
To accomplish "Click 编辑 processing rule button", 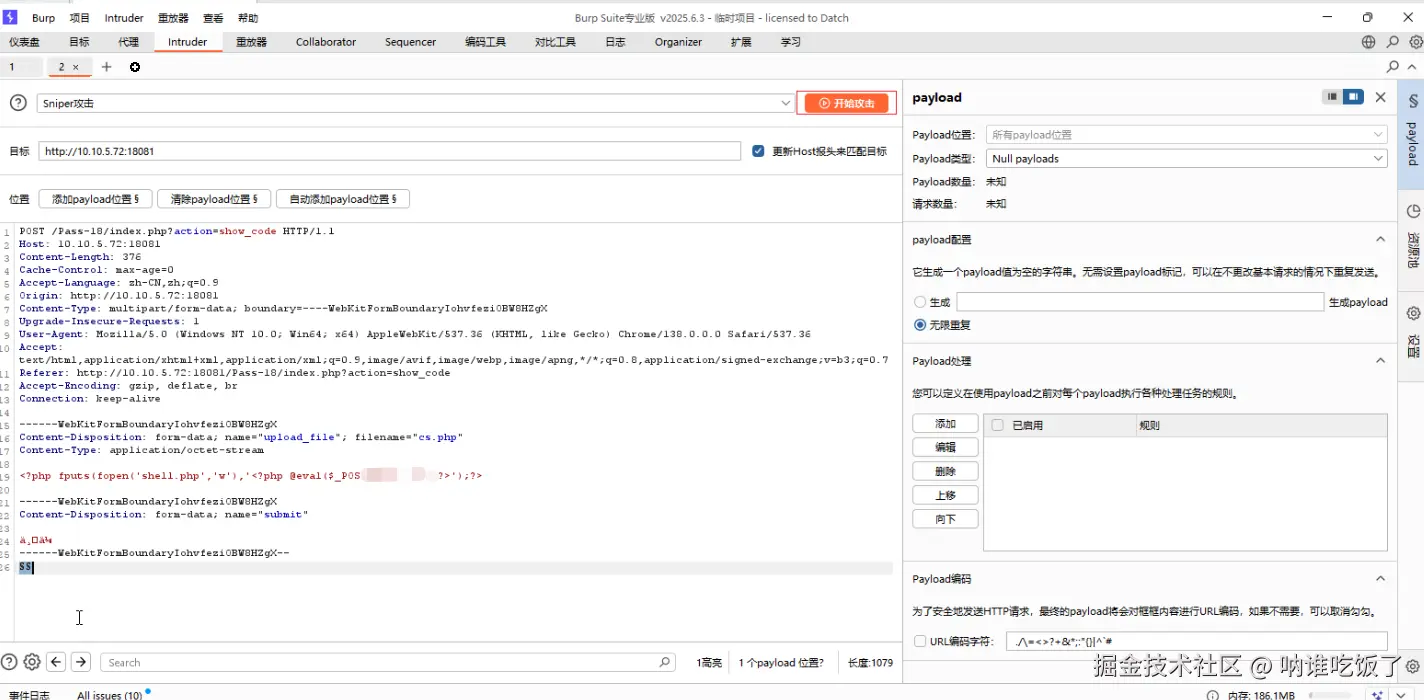I will tap(945, 447).
